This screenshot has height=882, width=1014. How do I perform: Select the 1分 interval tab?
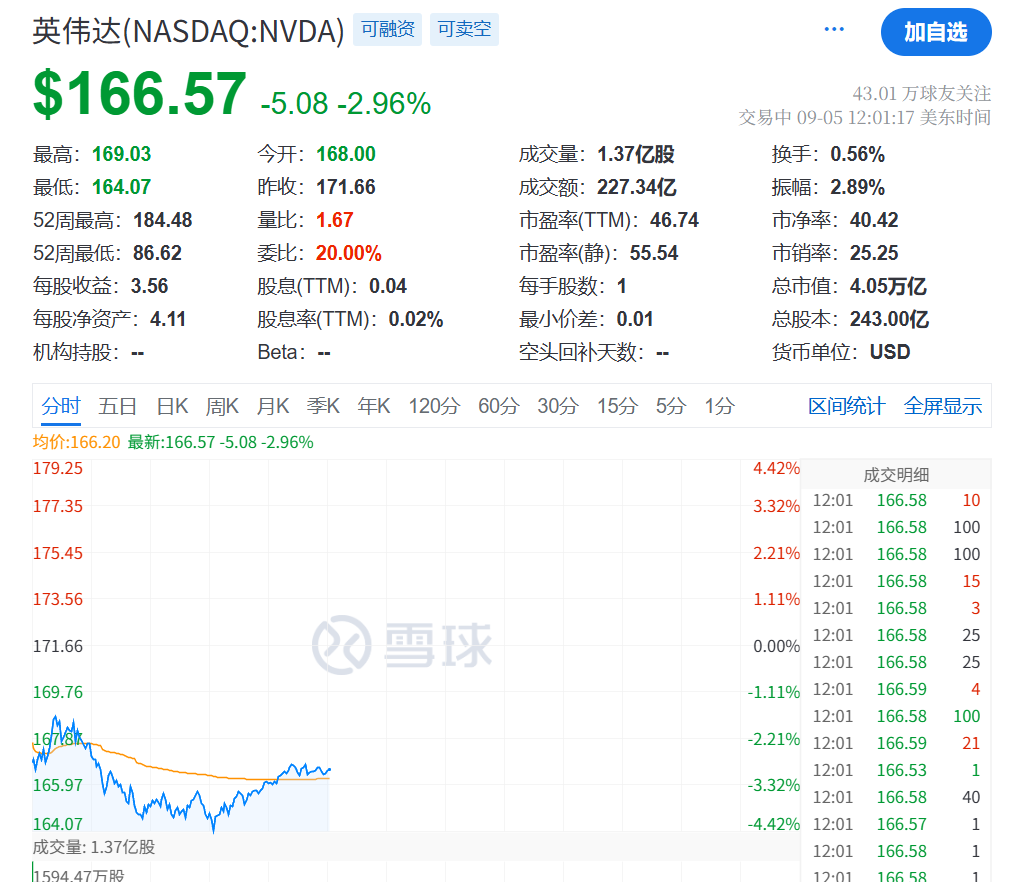(x=720, y=406)
